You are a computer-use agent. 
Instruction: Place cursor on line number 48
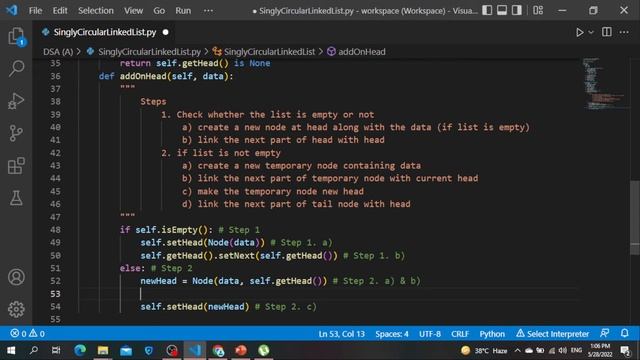55,229
